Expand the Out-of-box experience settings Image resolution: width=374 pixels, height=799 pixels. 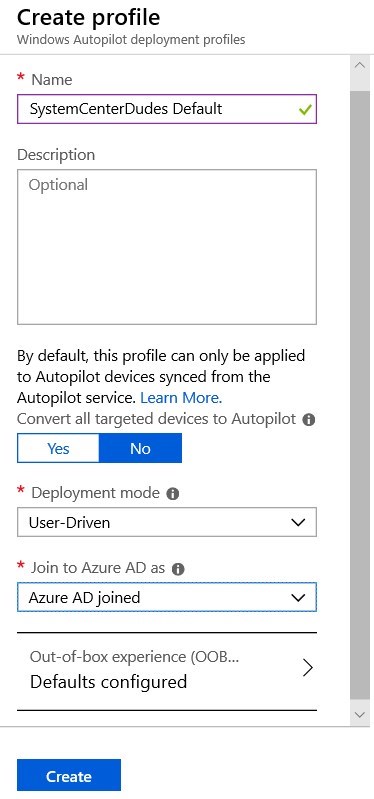pos(167,671)
